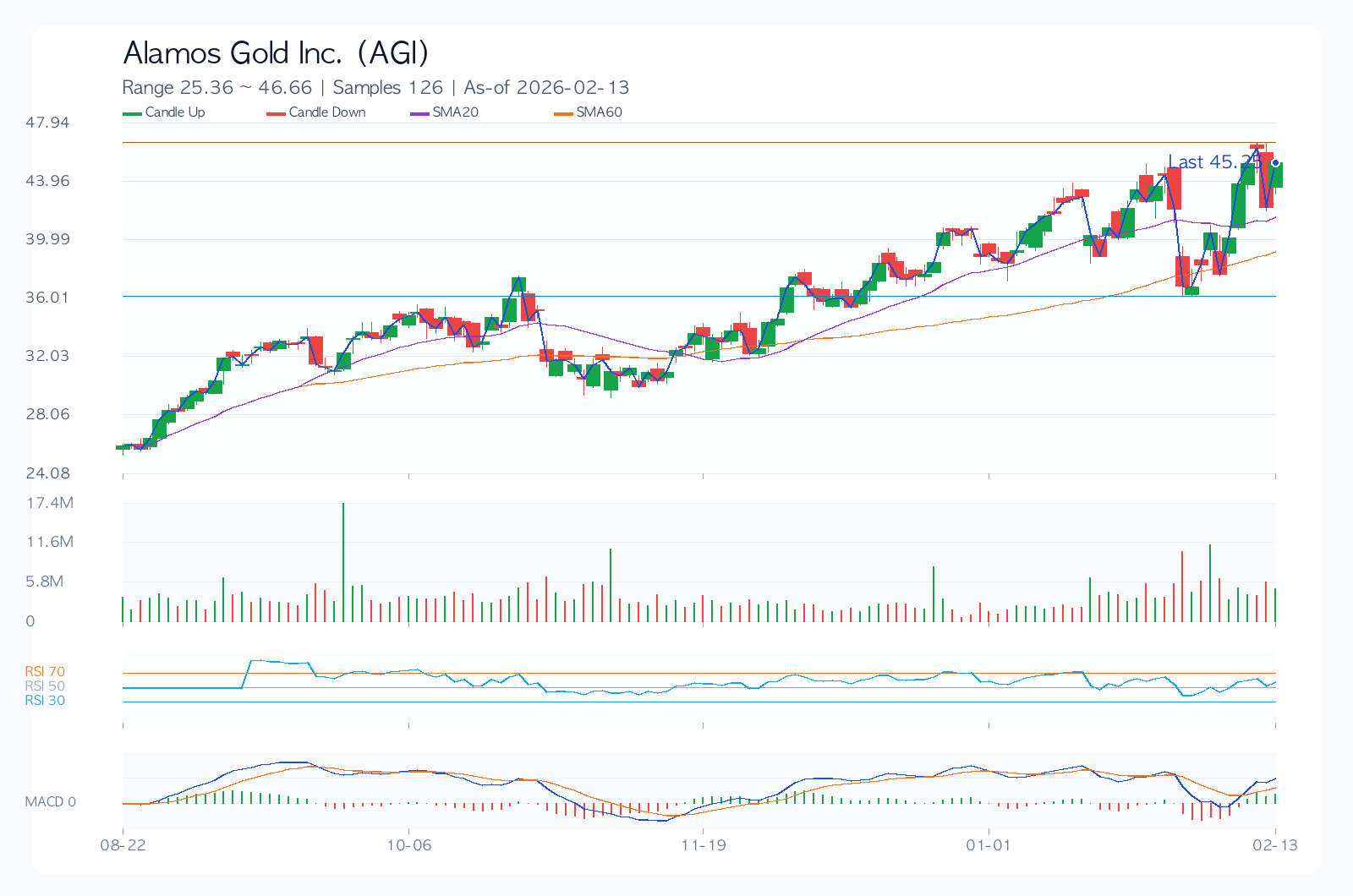Click the RSI 50 midline label
The image size is (1353, 896).
(45, 686)
